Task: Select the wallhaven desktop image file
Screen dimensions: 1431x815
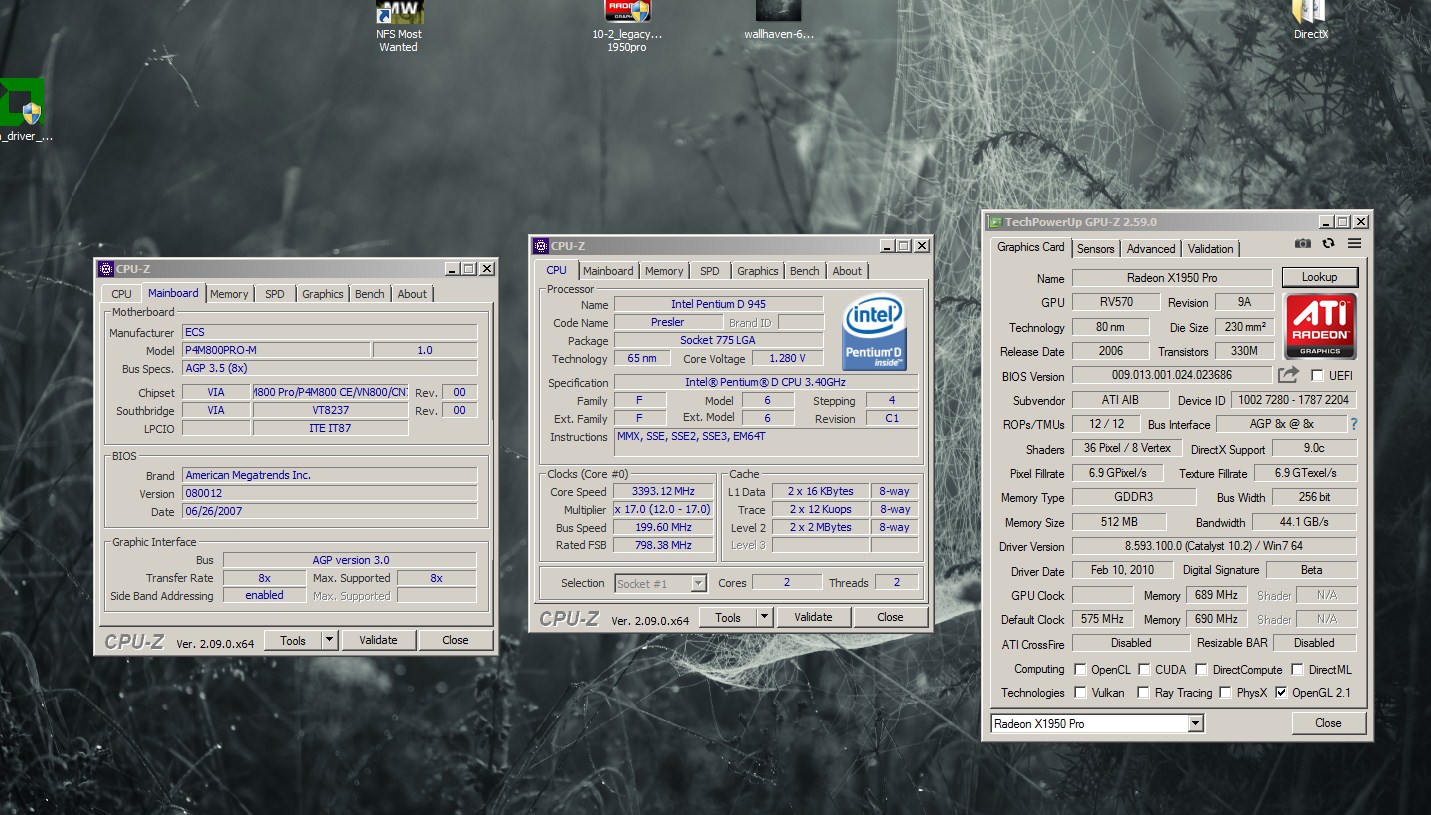Action: 779,22
